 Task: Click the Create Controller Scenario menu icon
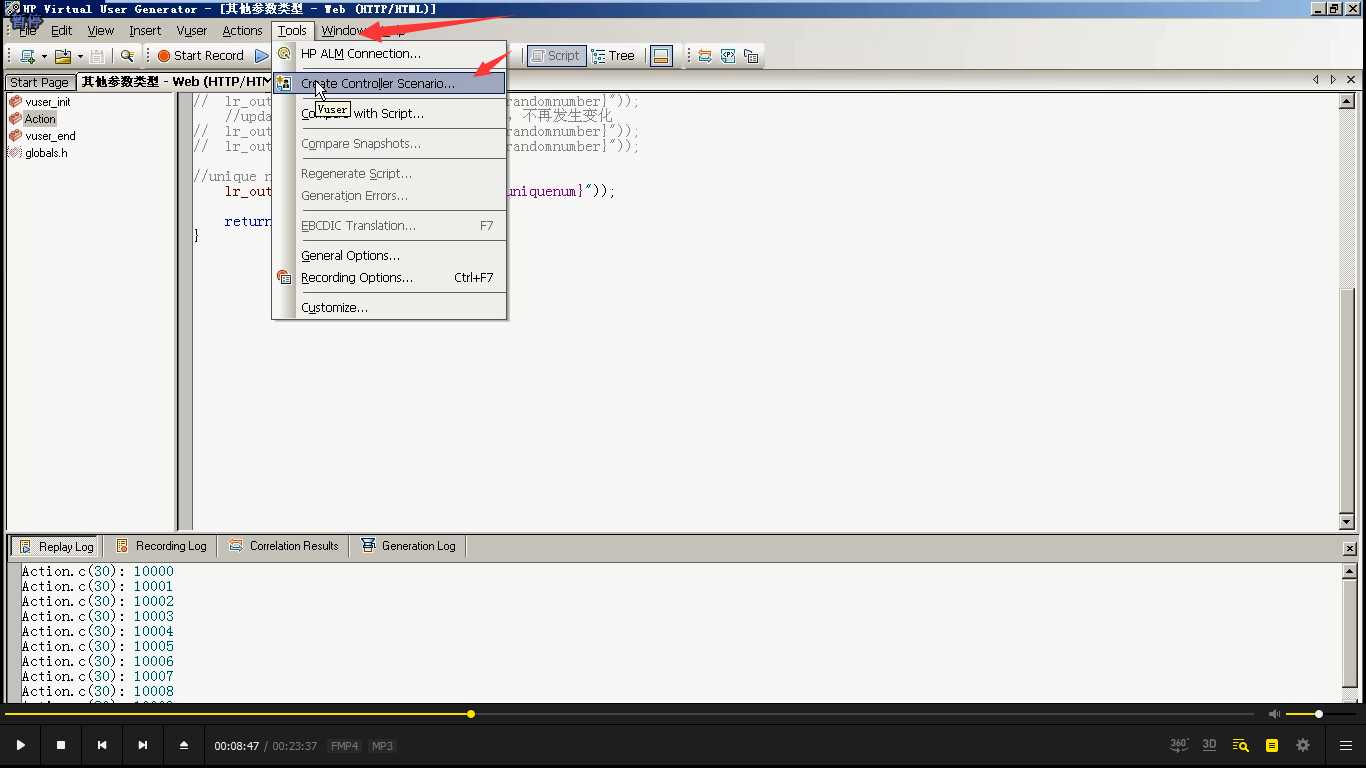click(284, 83)
